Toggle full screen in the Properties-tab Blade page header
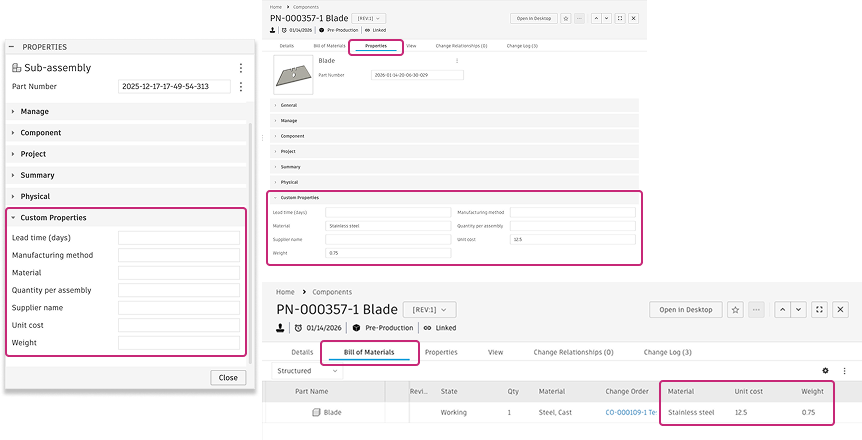The width and height of the screenshot is (862, 440). tap(620, 18)
